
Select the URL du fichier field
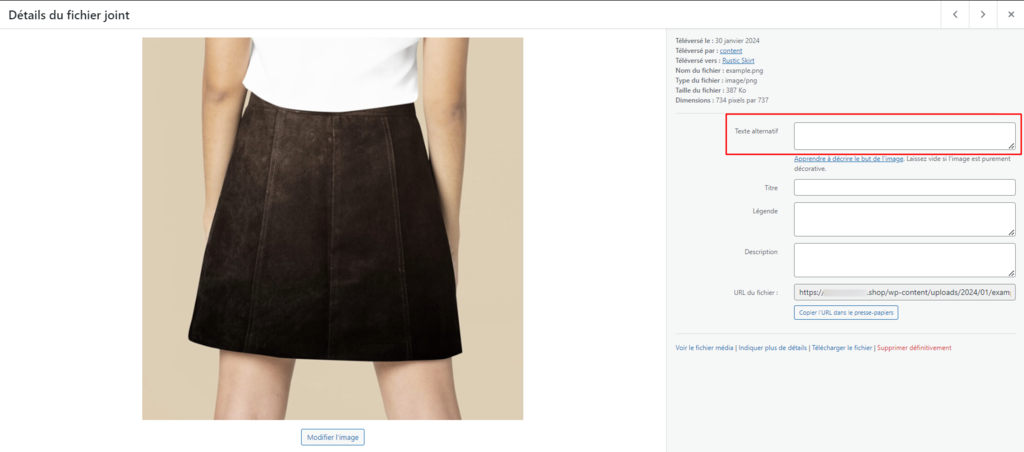904,293
